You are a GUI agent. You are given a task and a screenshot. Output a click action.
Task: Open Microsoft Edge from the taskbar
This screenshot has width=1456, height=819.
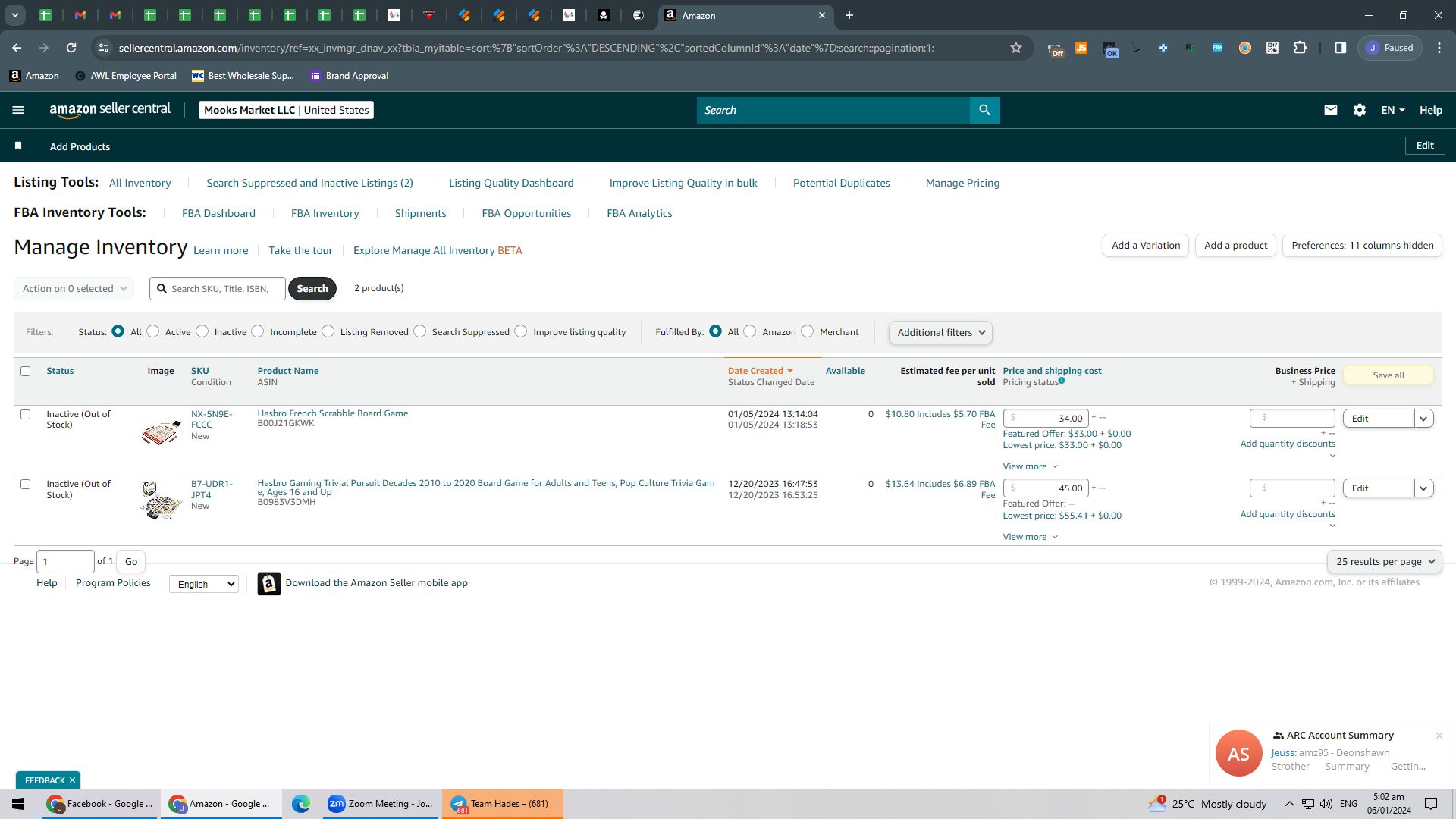point(301,804)
